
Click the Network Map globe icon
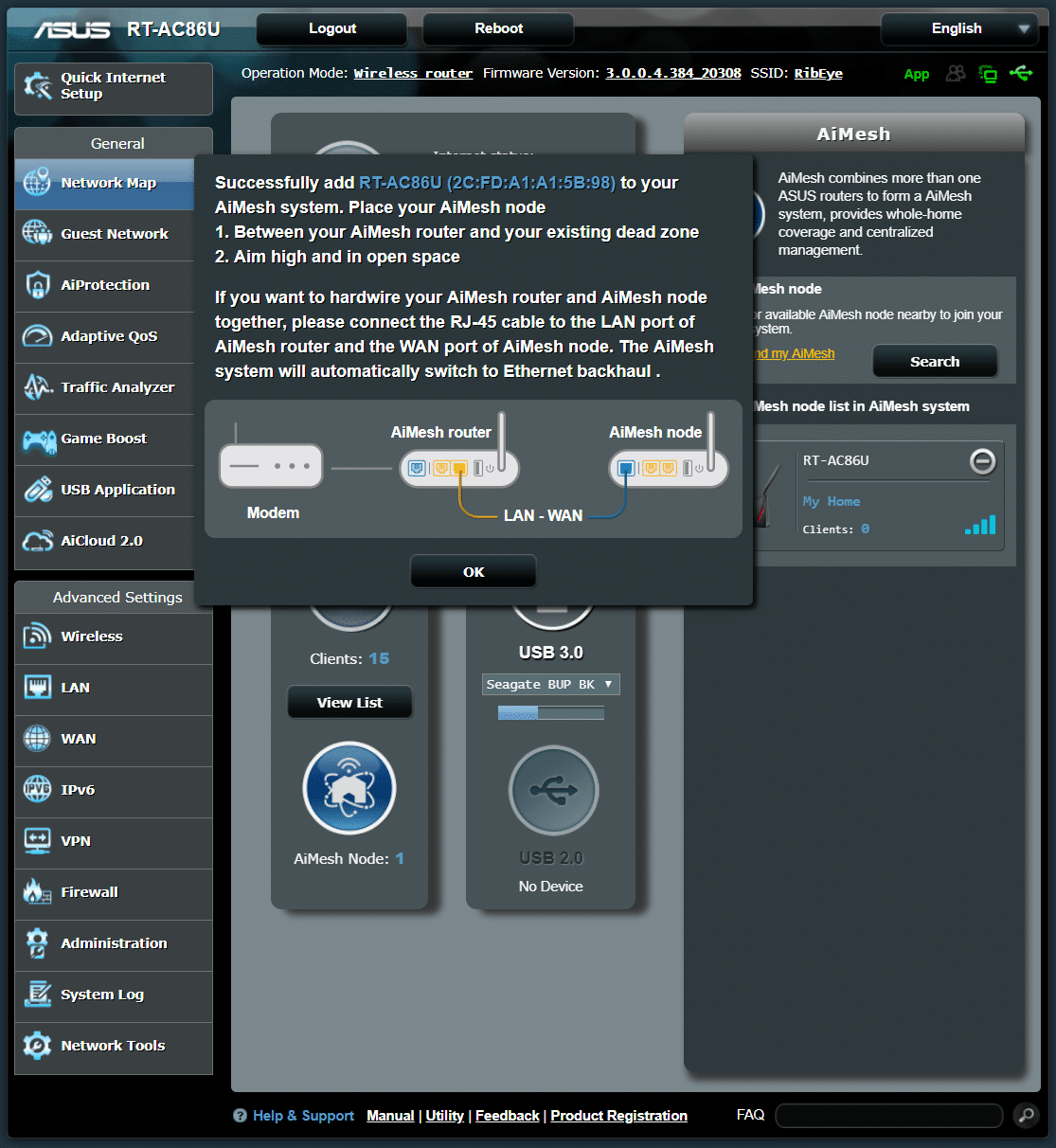tap(37, 182)
